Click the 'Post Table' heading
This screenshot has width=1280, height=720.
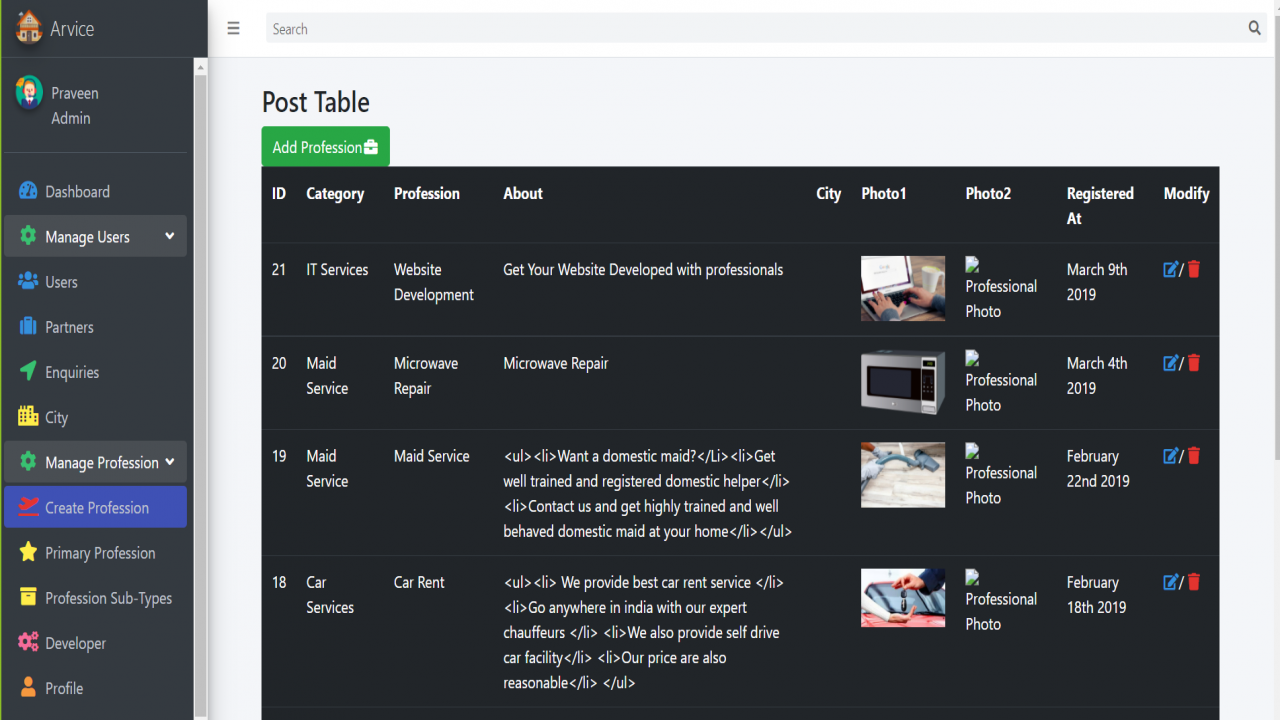tap(316, 102)
